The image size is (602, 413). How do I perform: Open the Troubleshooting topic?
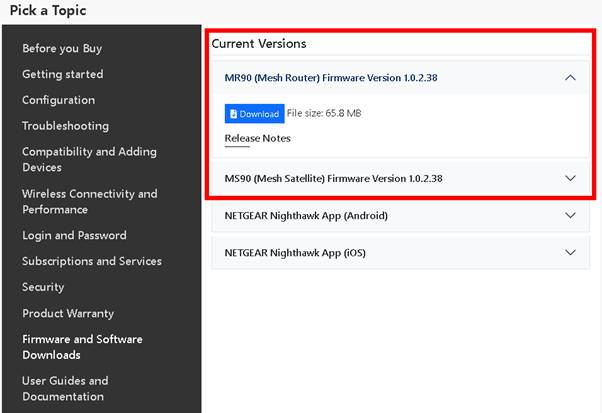click(65, 126)
